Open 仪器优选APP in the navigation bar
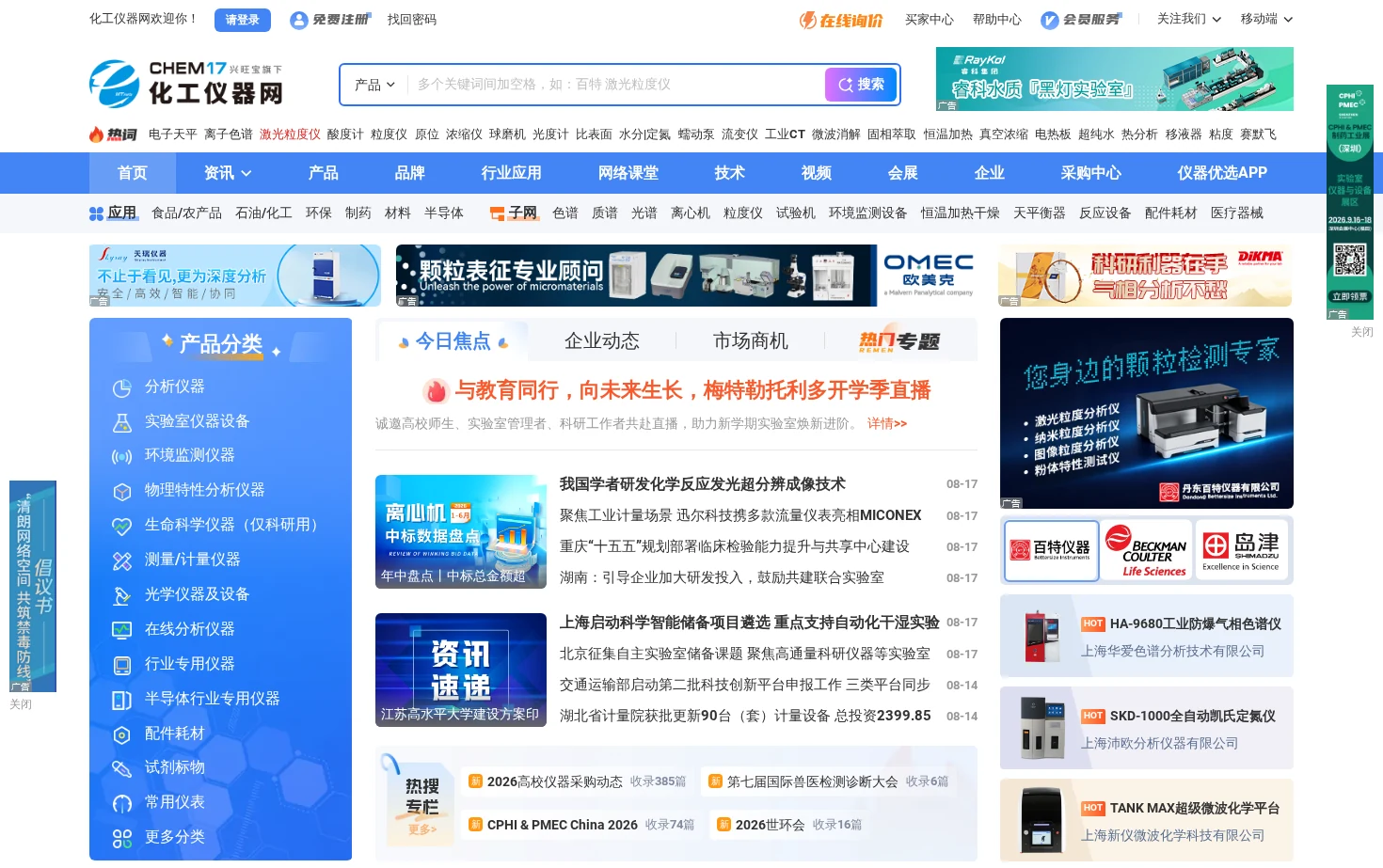The height and width of the screenshot is (868, 1383). [1222, 173]
